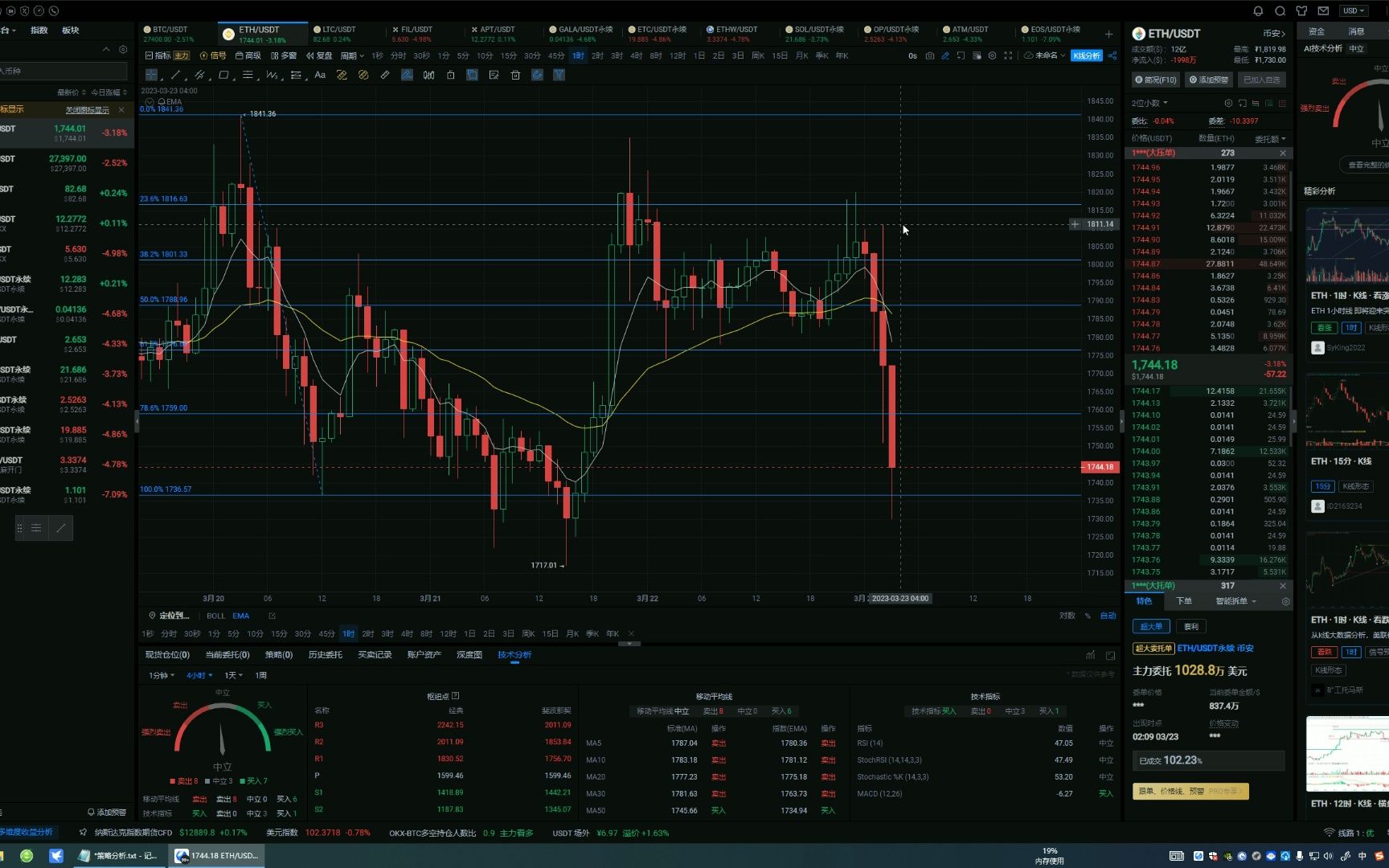Switch to the 下单 order tab
Viewport: 1389px width, 868px height.
tap(1184, 601)
